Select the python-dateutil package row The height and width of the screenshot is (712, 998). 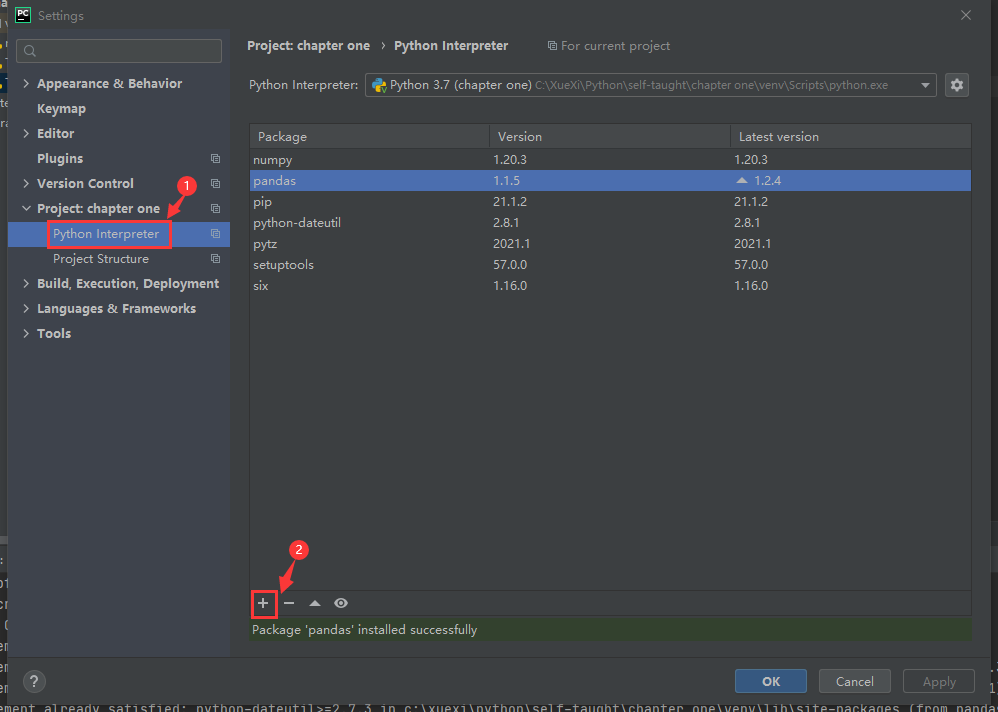[x=610, y=223]
